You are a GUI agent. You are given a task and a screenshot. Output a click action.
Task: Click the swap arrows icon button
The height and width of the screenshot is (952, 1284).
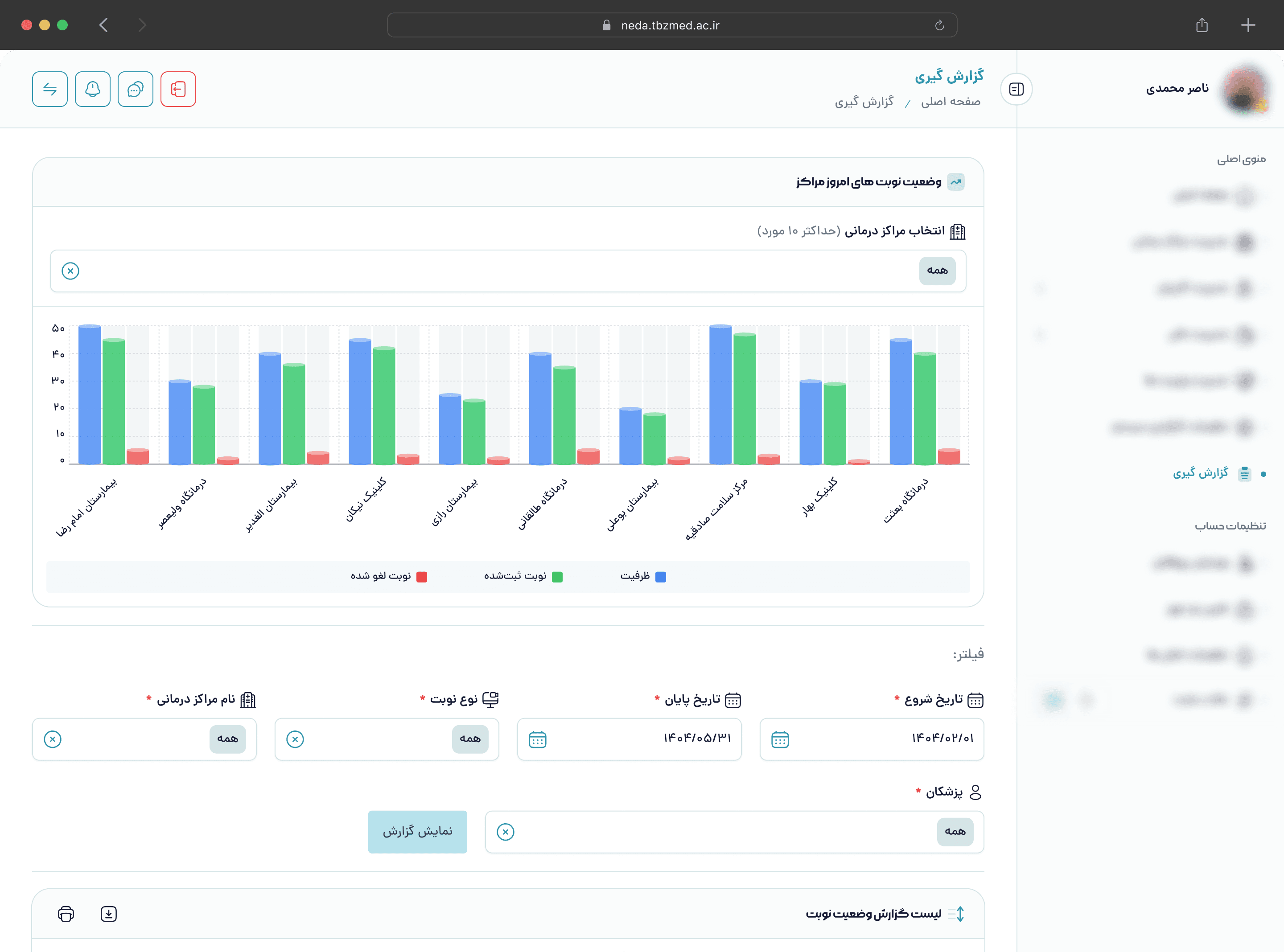(x=49, y=89)
